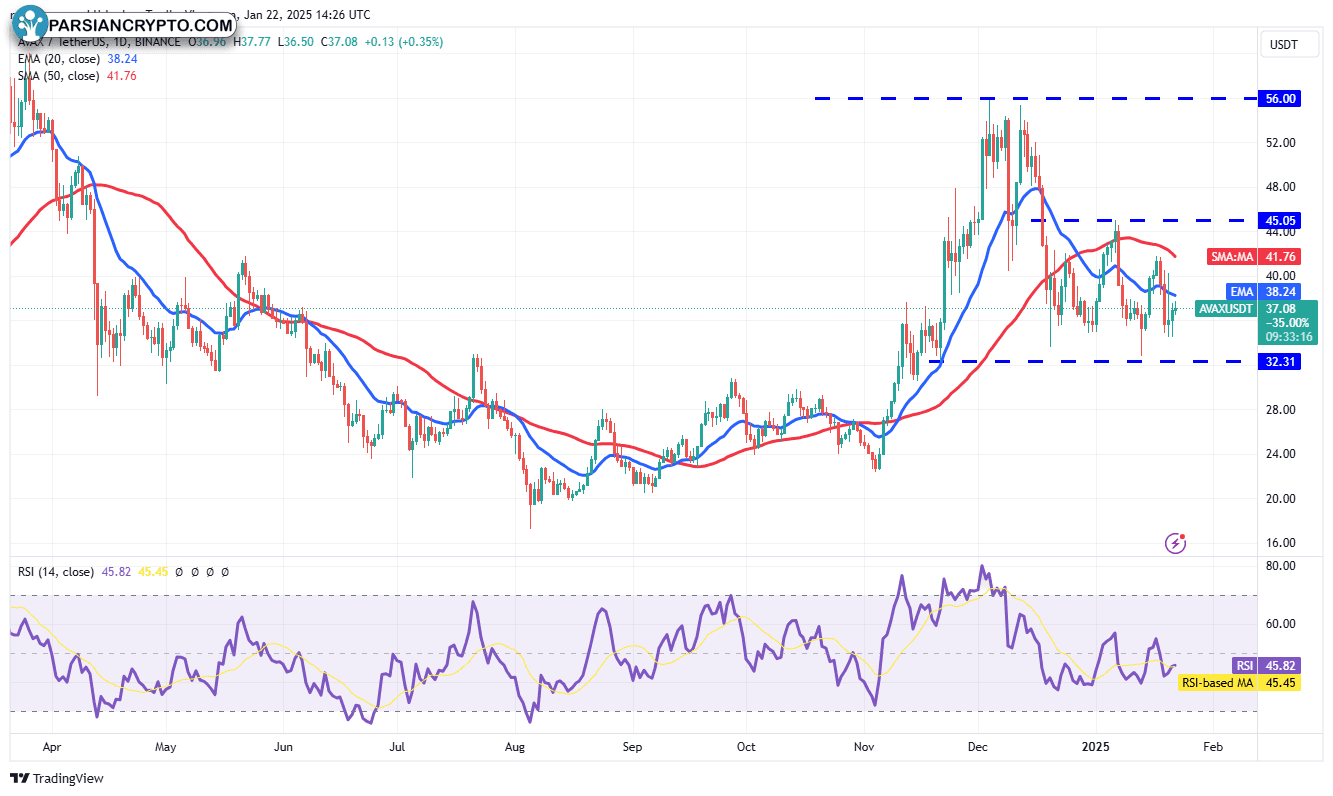Screen dimensions: 1333x796
Task: Click the EMA 38.24 axis label
Action: (1262, 291)
